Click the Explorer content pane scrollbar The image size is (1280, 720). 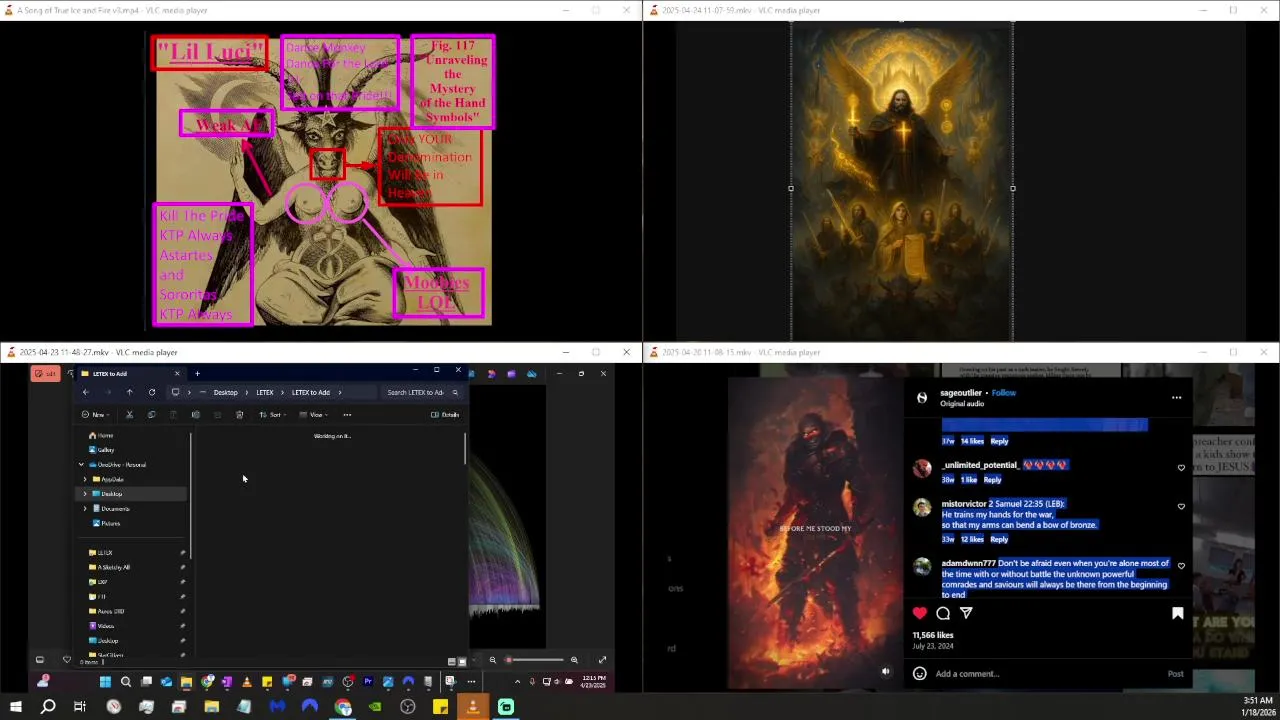465,449
